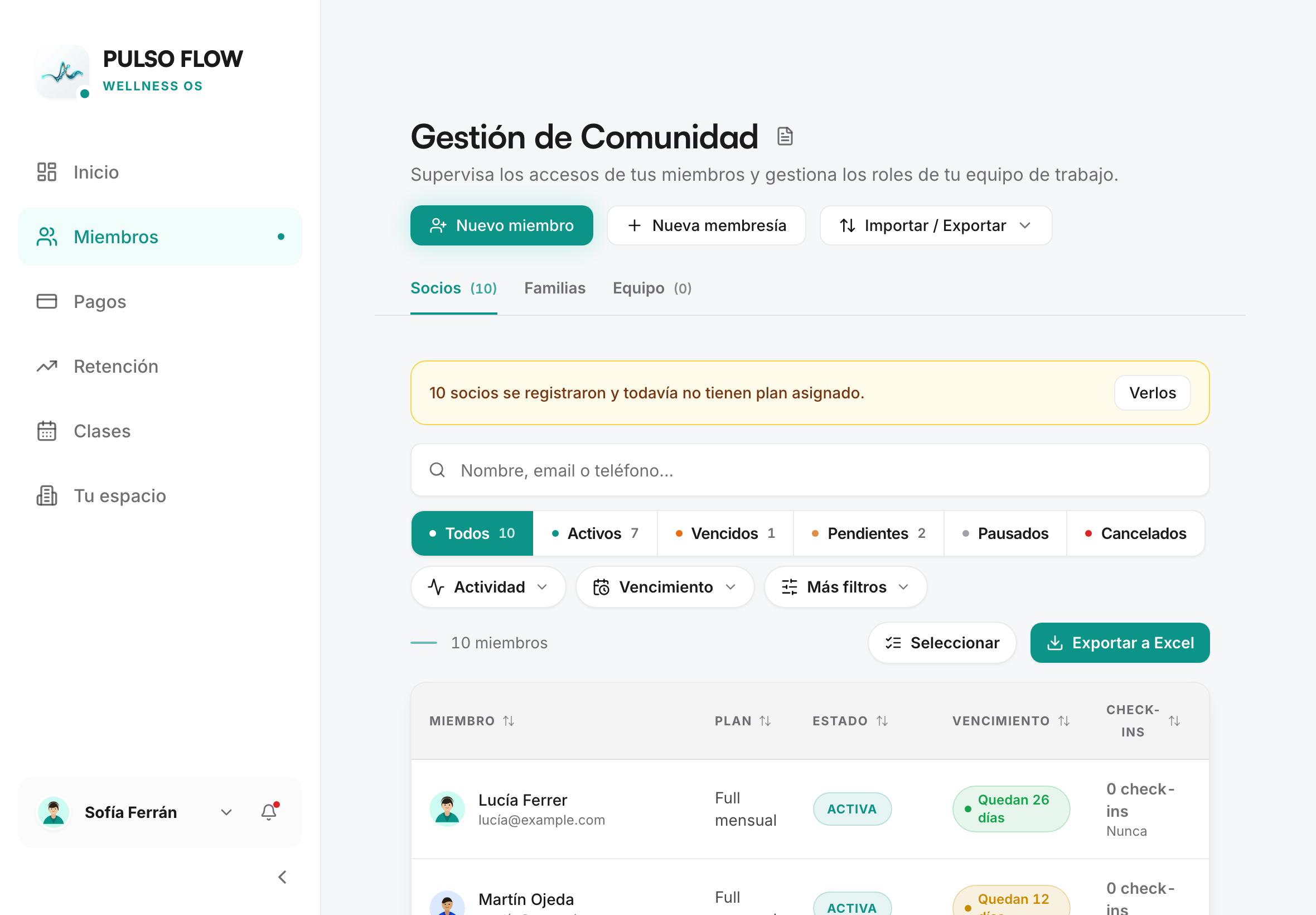
Task: Click the Quedan 26 días badge
Action: pos(1010,808)
